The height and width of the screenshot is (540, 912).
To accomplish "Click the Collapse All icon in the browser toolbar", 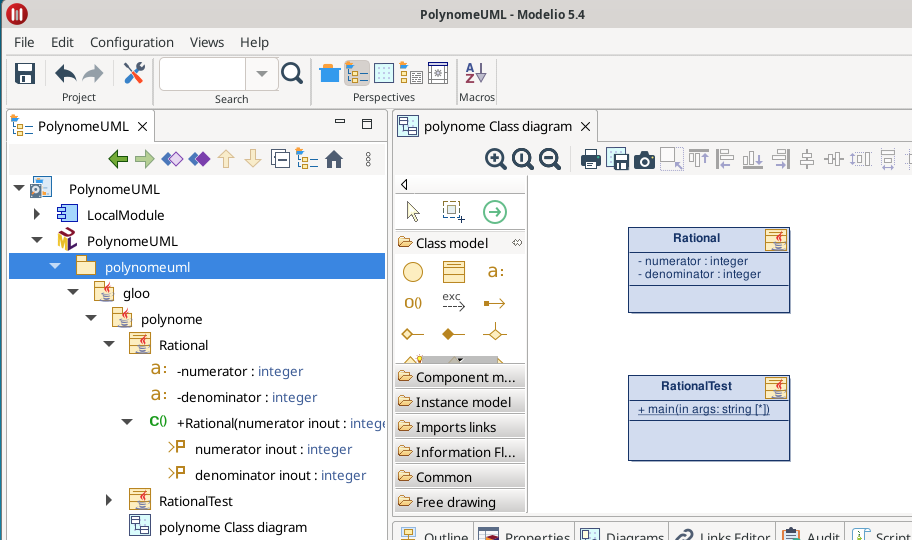I will point(281,159).
